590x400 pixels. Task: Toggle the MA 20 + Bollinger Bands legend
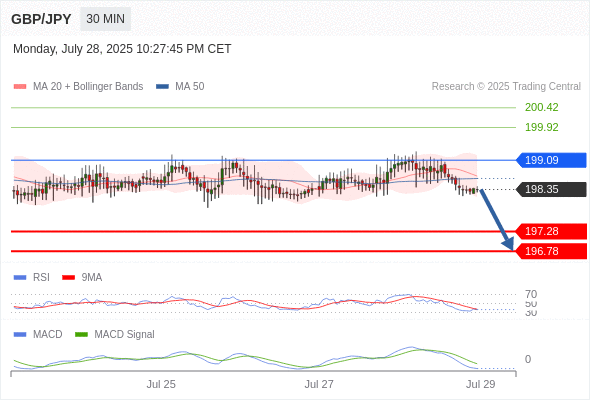[x=78, y=87]
